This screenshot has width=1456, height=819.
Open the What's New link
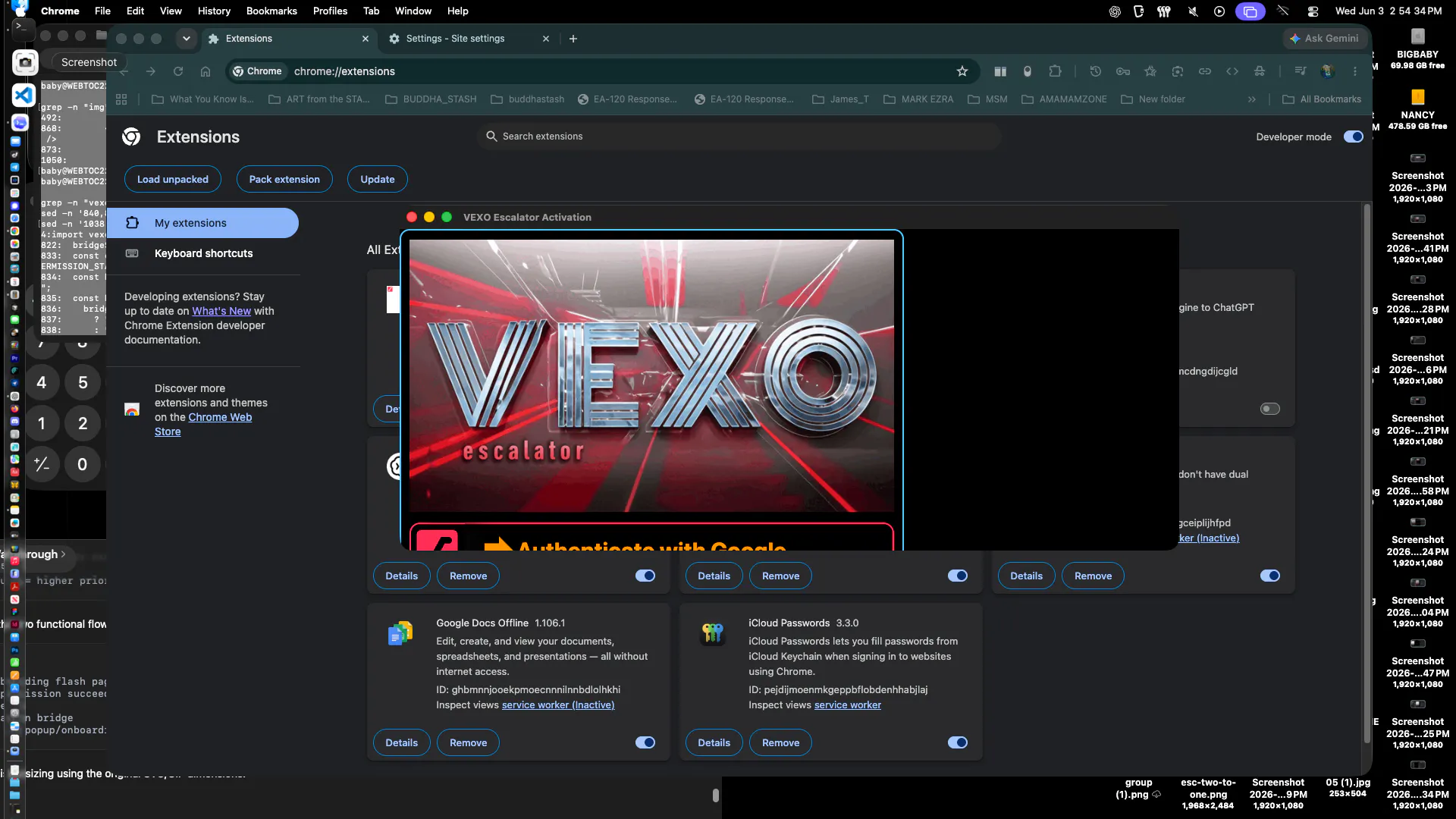221,311
